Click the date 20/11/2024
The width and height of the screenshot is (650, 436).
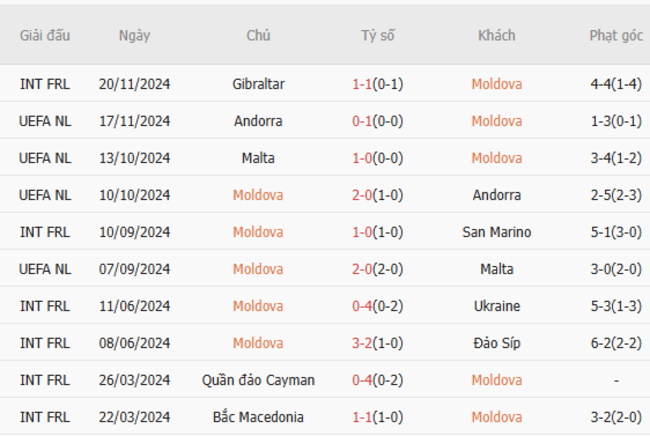134,84
